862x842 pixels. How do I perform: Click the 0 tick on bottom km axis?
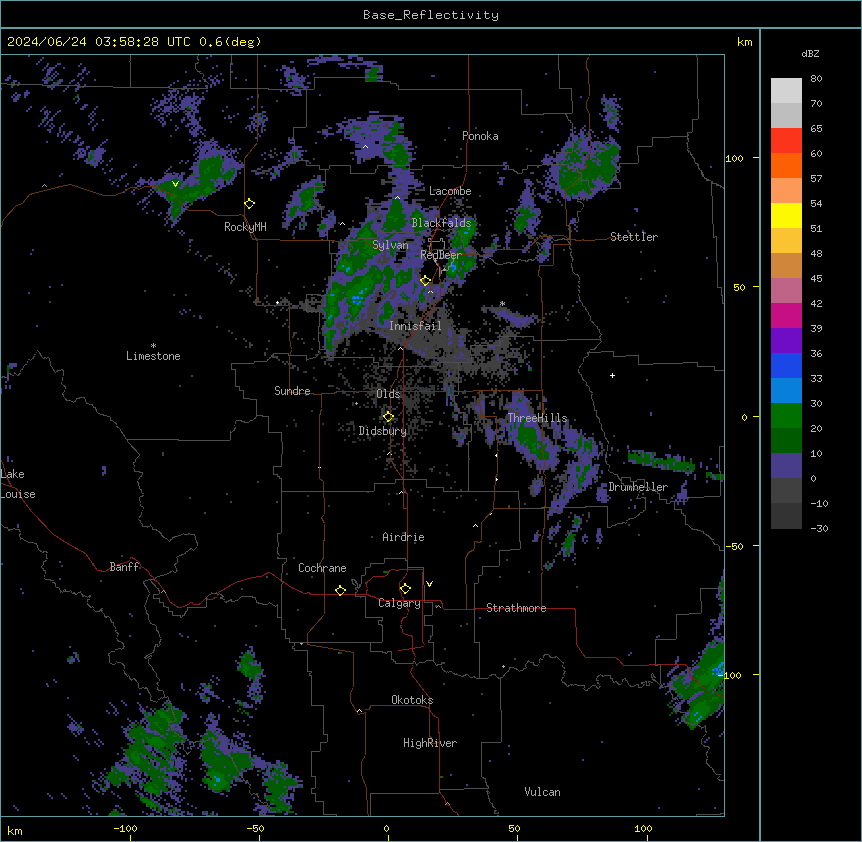click(x=386, y=829)
